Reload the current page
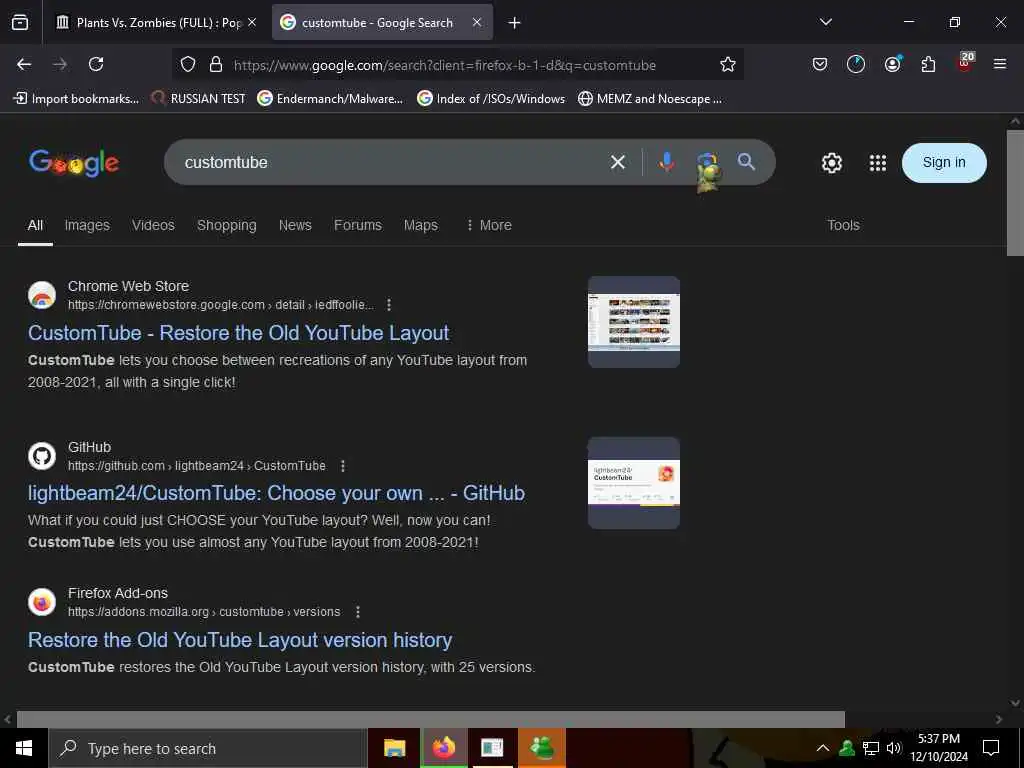The image size is (1024, 768). [96, 64]
